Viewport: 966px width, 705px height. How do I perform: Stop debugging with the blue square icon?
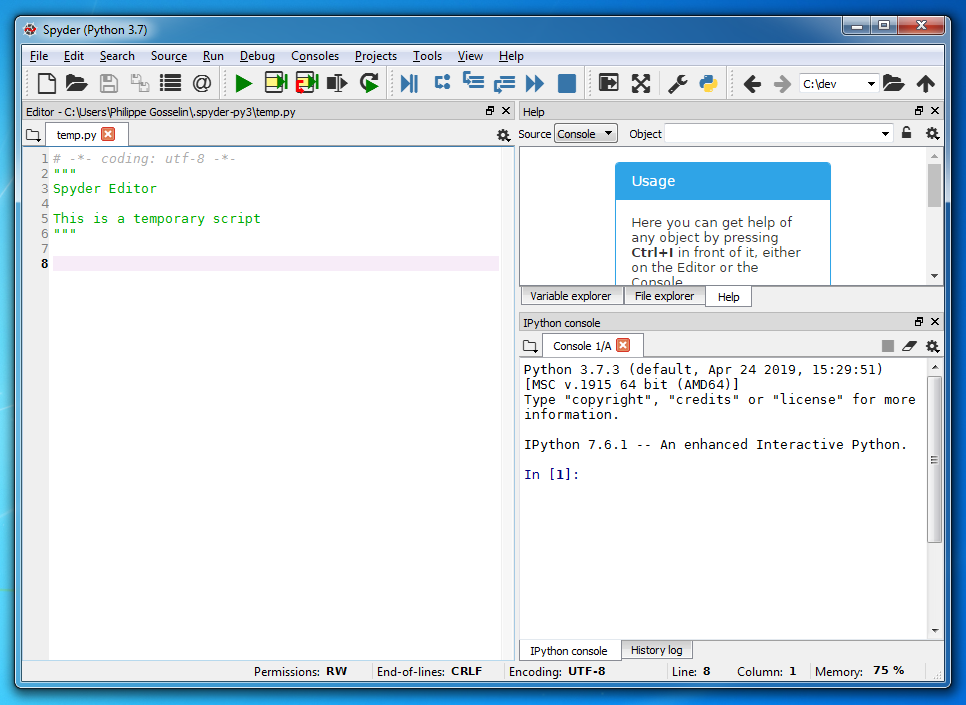click(x=567, y=83)
